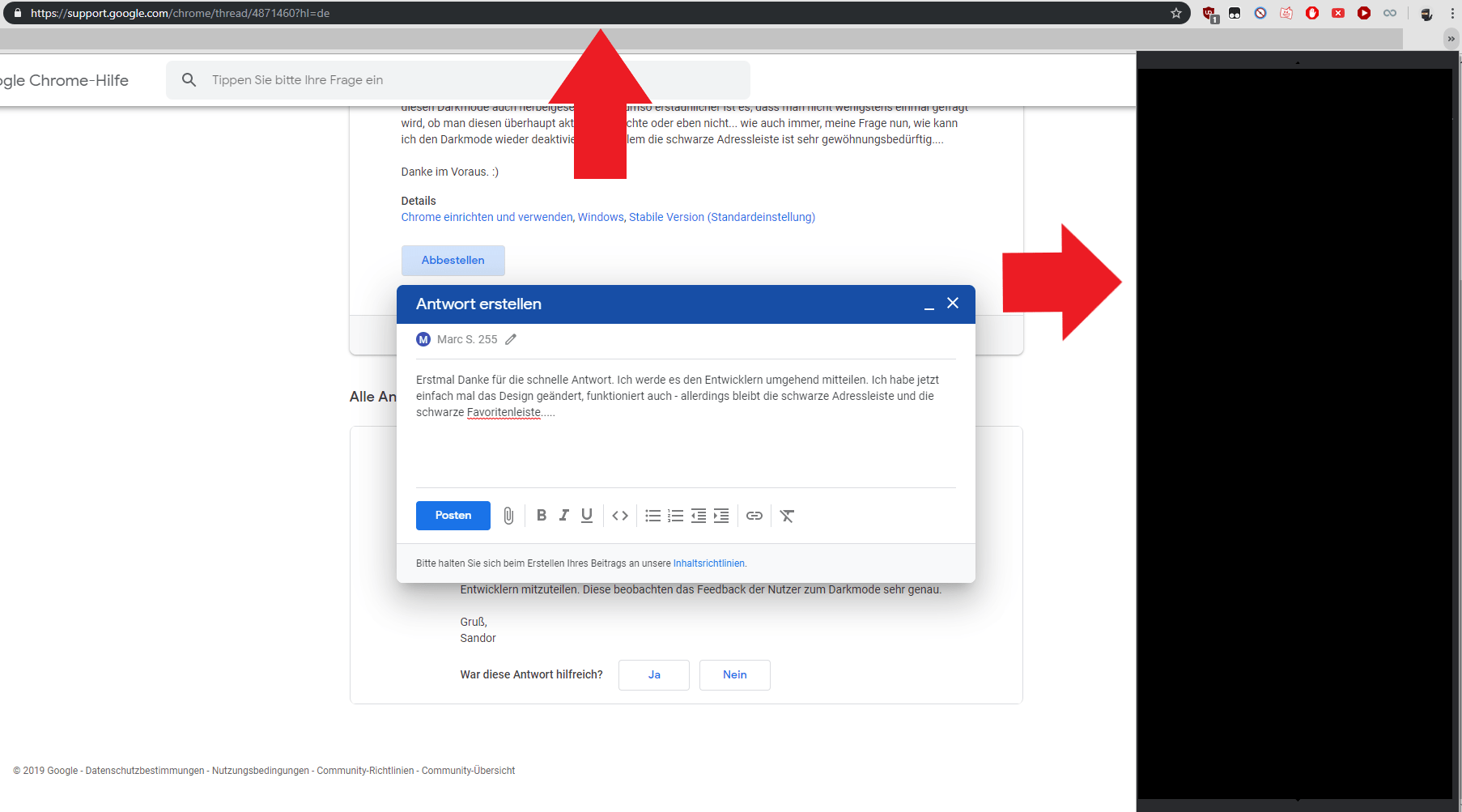Click the bookmark star in the address bar
Image resolution: width=1462 pixels, height=812 pixels.
pyautogui.click(x=1176, y=13)
